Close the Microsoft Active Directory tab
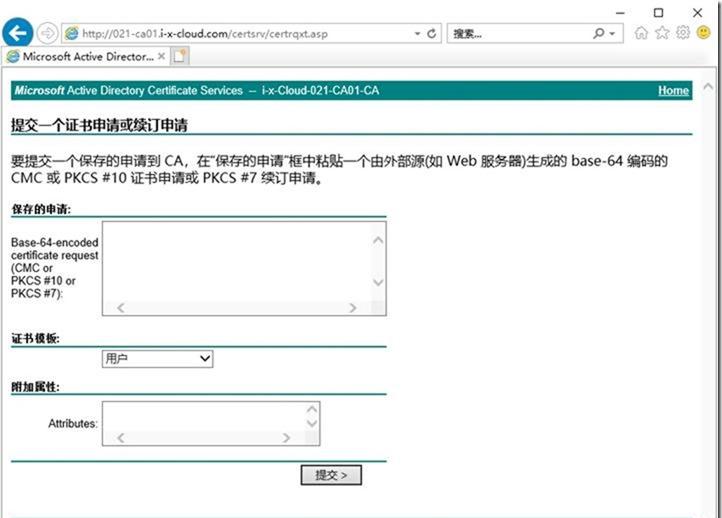The width and height of the screenshot is (722, 518). (x=161, y=56)
